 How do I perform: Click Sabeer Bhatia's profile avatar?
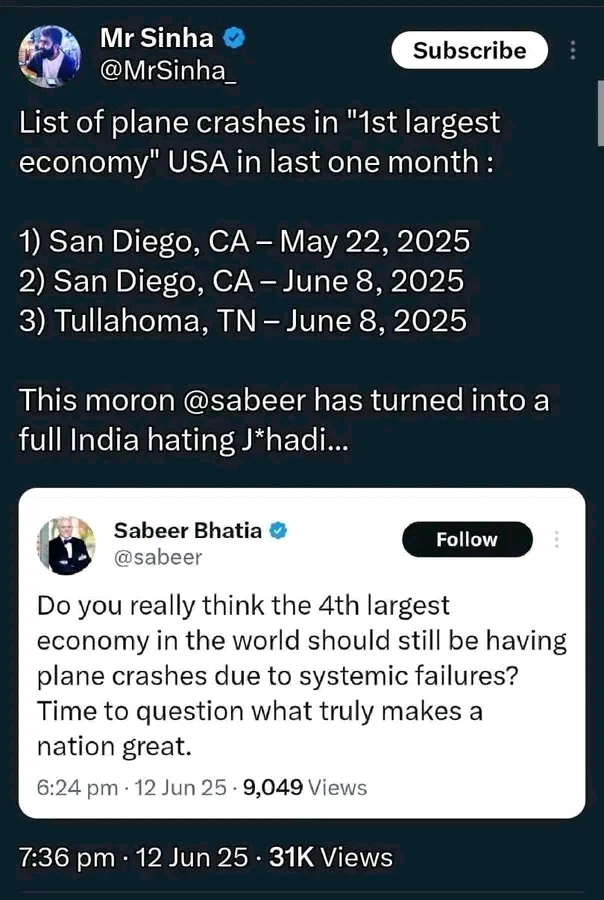click(68, 545)
